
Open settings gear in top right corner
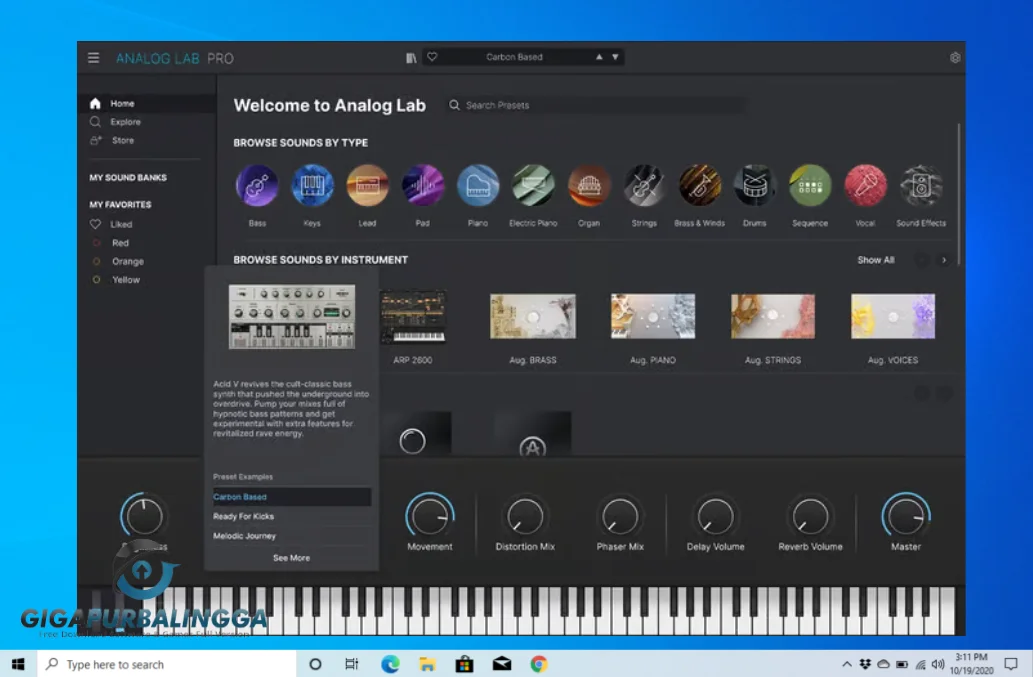[x=955, y=58]
